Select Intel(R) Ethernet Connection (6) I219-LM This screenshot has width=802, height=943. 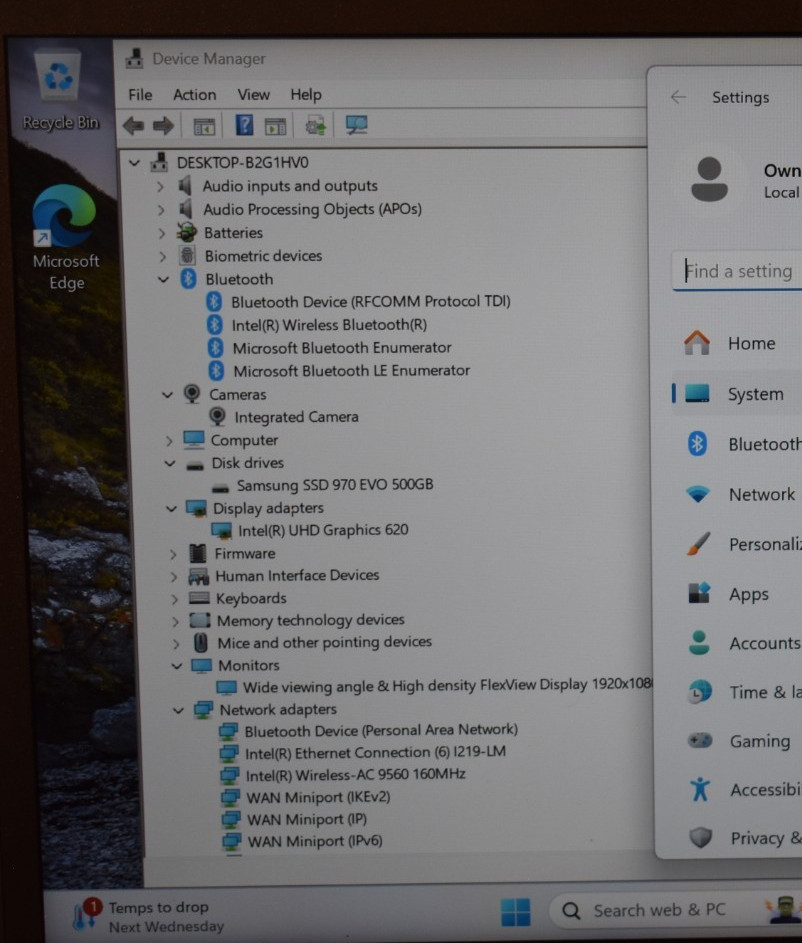(x=376, y=752)
